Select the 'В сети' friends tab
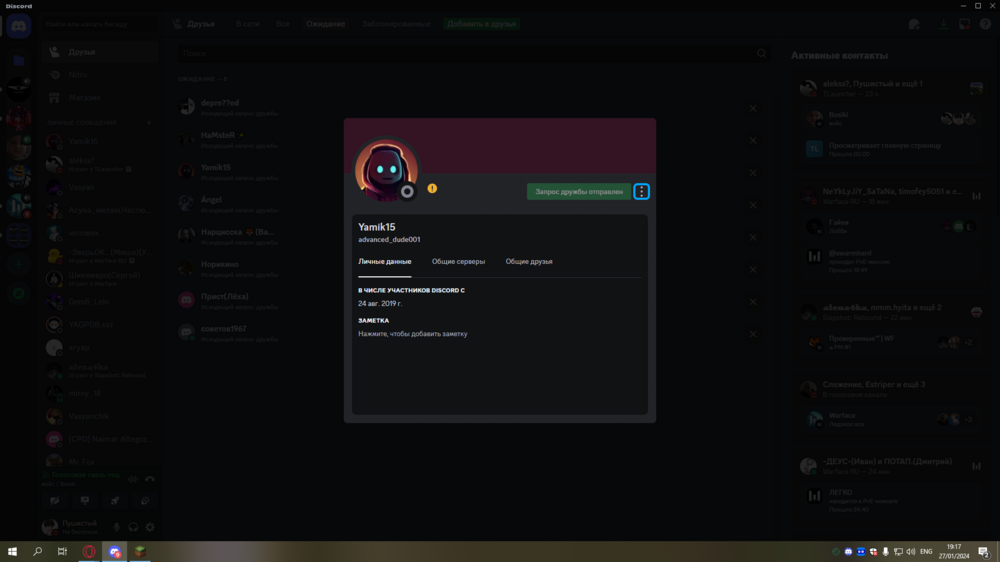The width and height of the screenshot is (1000, 562). coord(247,24)
